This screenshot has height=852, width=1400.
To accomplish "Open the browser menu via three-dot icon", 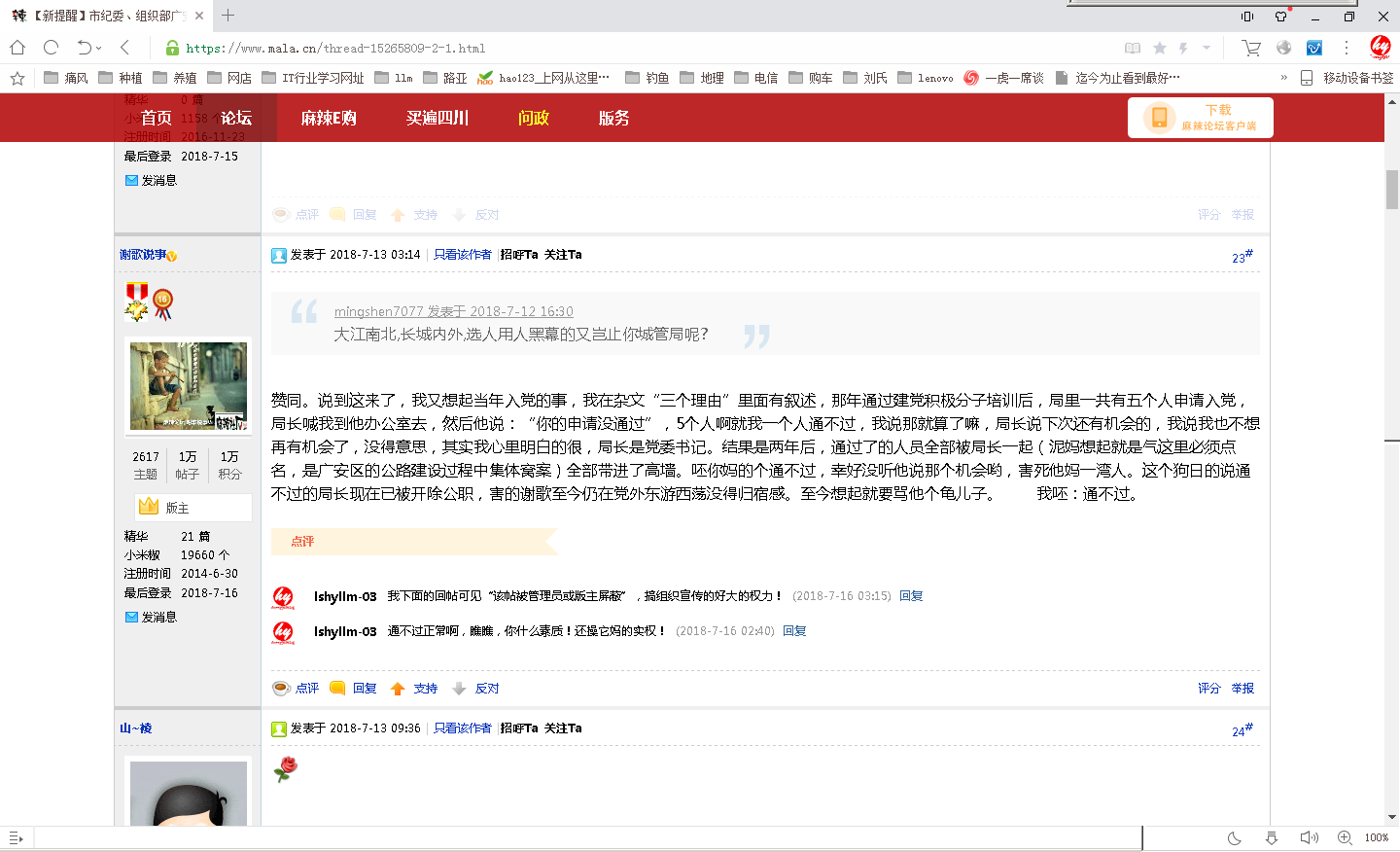I will click(x=1346, y=46).
